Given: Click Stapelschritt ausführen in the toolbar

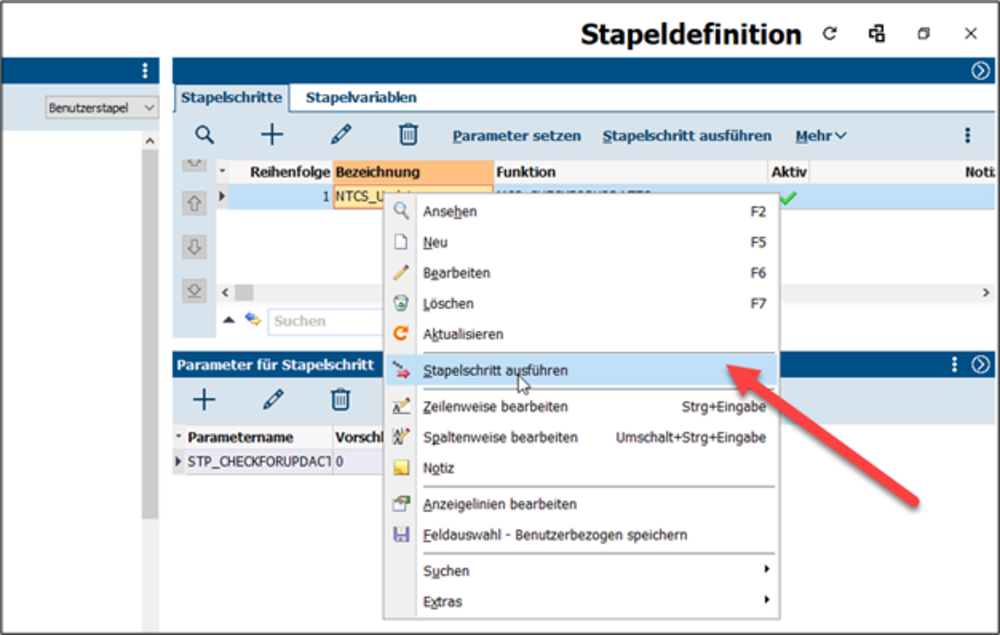Looking at the screenshot, I should [x=687, y=136].
